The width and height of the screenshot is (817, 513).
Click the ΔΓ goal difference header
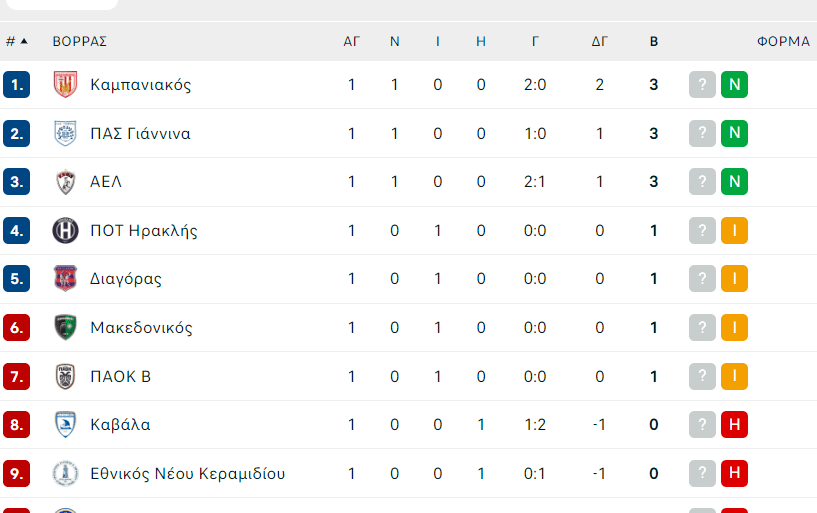pos(599,42)
